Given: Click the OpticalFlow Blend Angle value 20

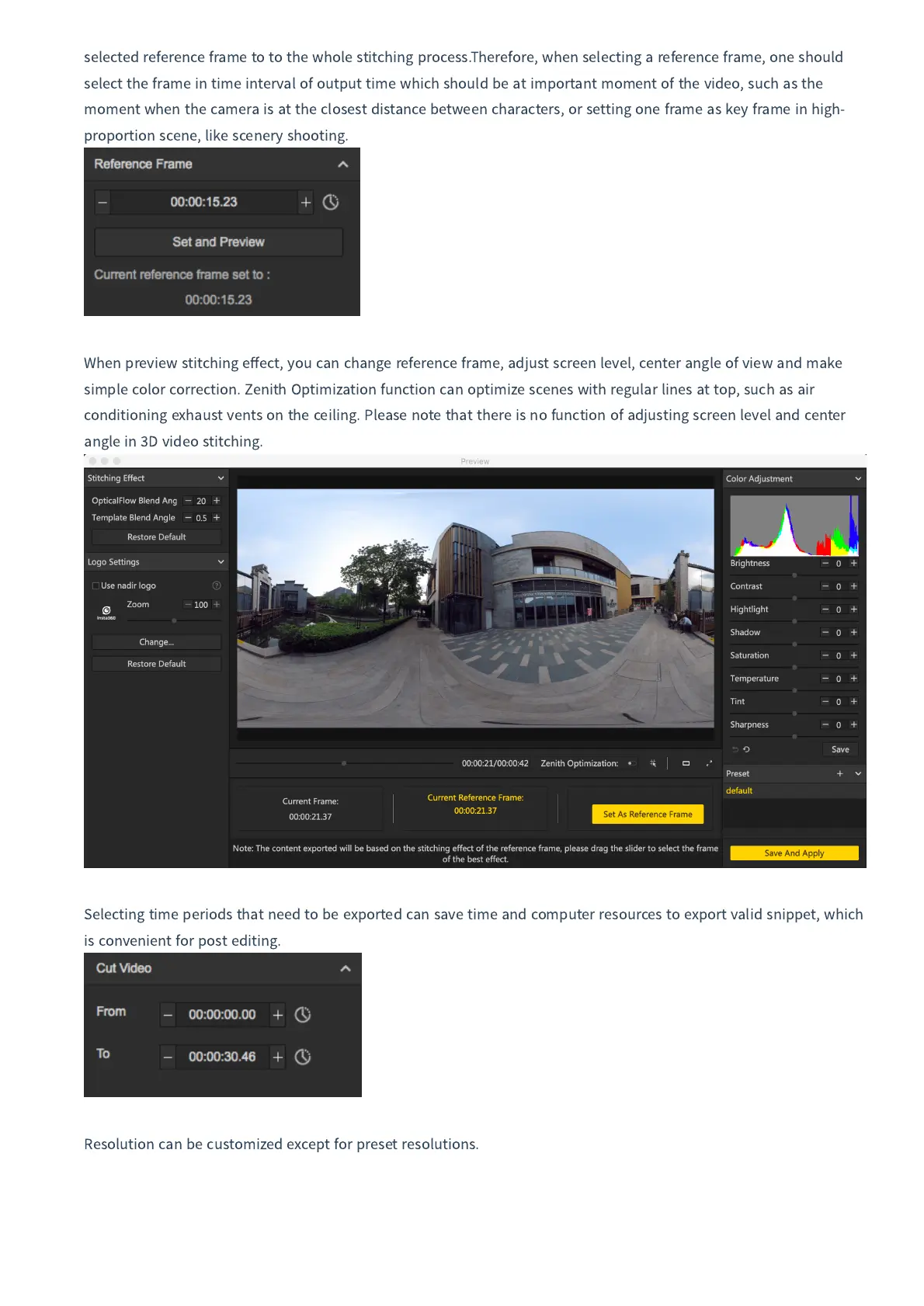Looking at the screenshot, I should coord(201,502).
